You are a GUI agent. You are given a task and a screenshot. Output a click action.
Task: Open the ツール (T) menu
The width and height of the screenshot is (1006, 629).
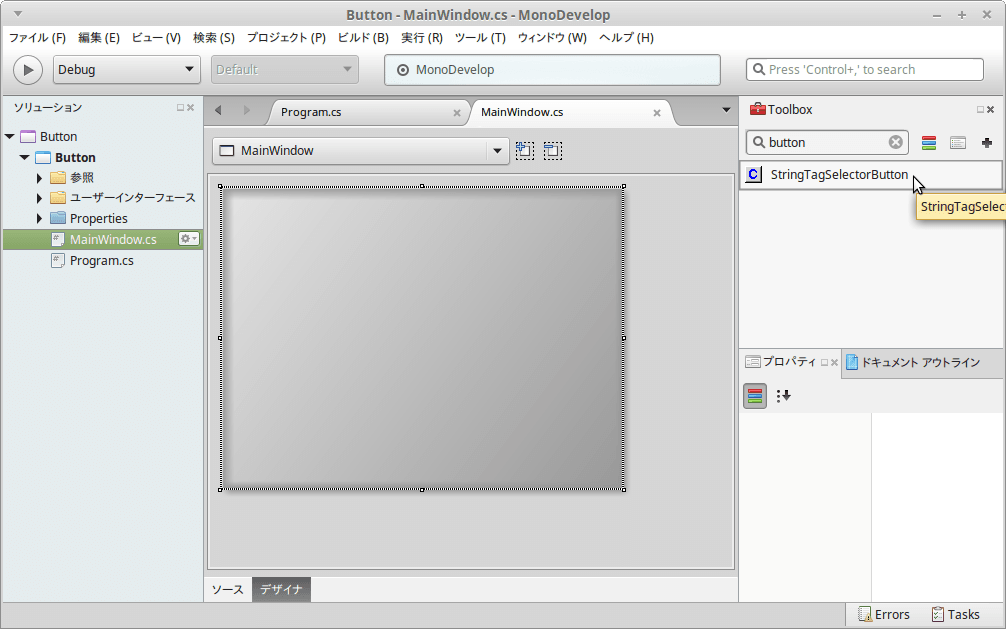coord(480,38)
